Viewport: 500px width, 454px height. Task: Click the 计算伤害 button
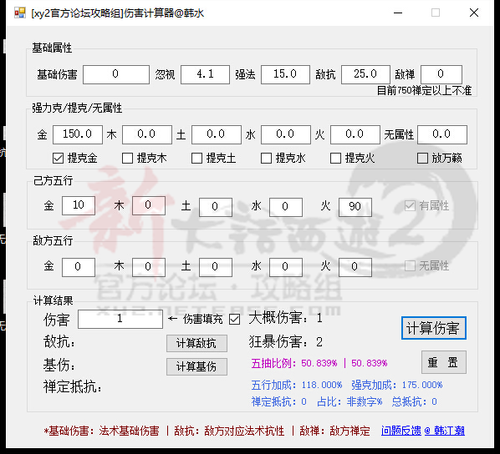[433, 328]
